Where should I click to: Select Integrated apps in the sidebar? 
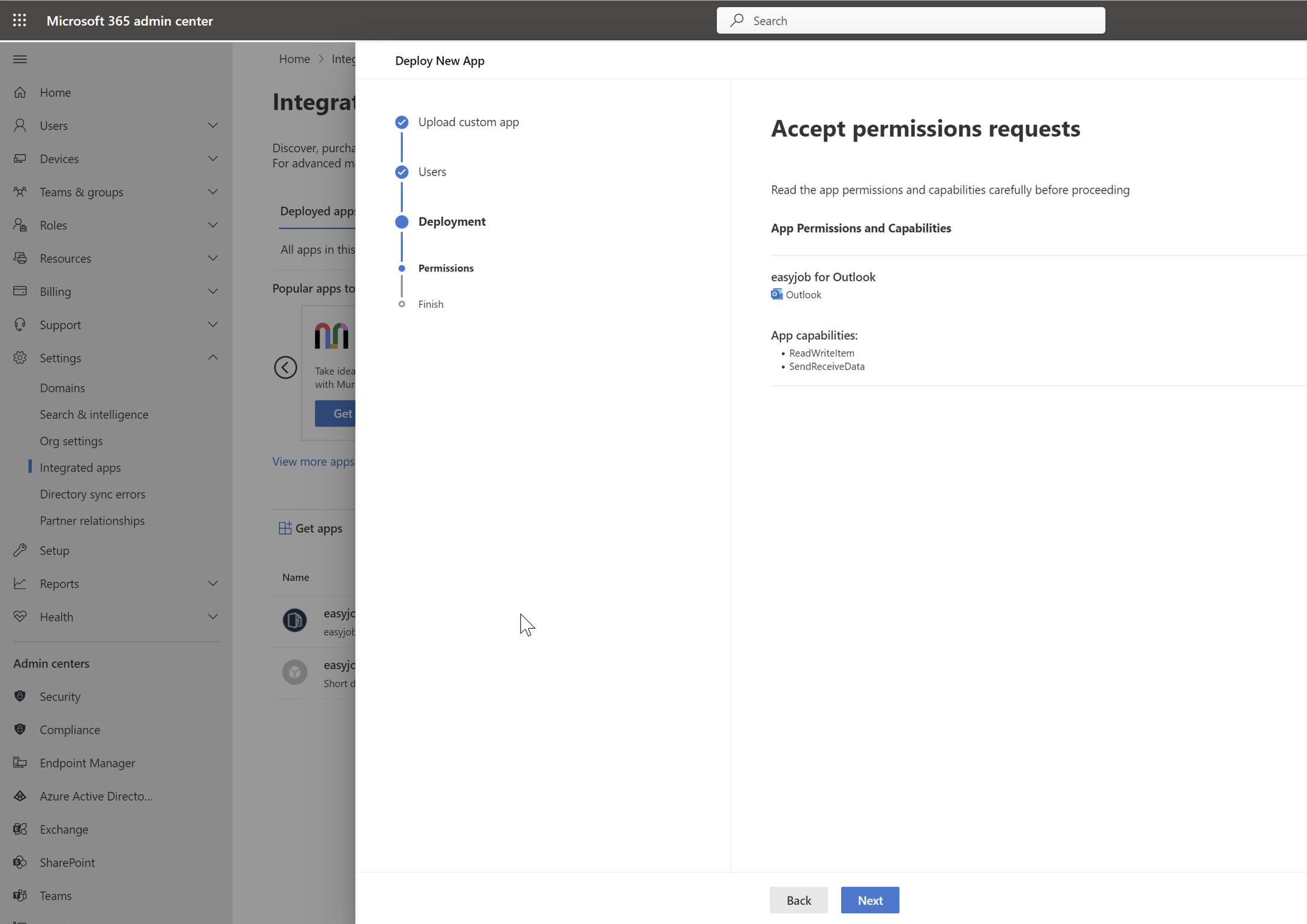click(x=80, y=467)
